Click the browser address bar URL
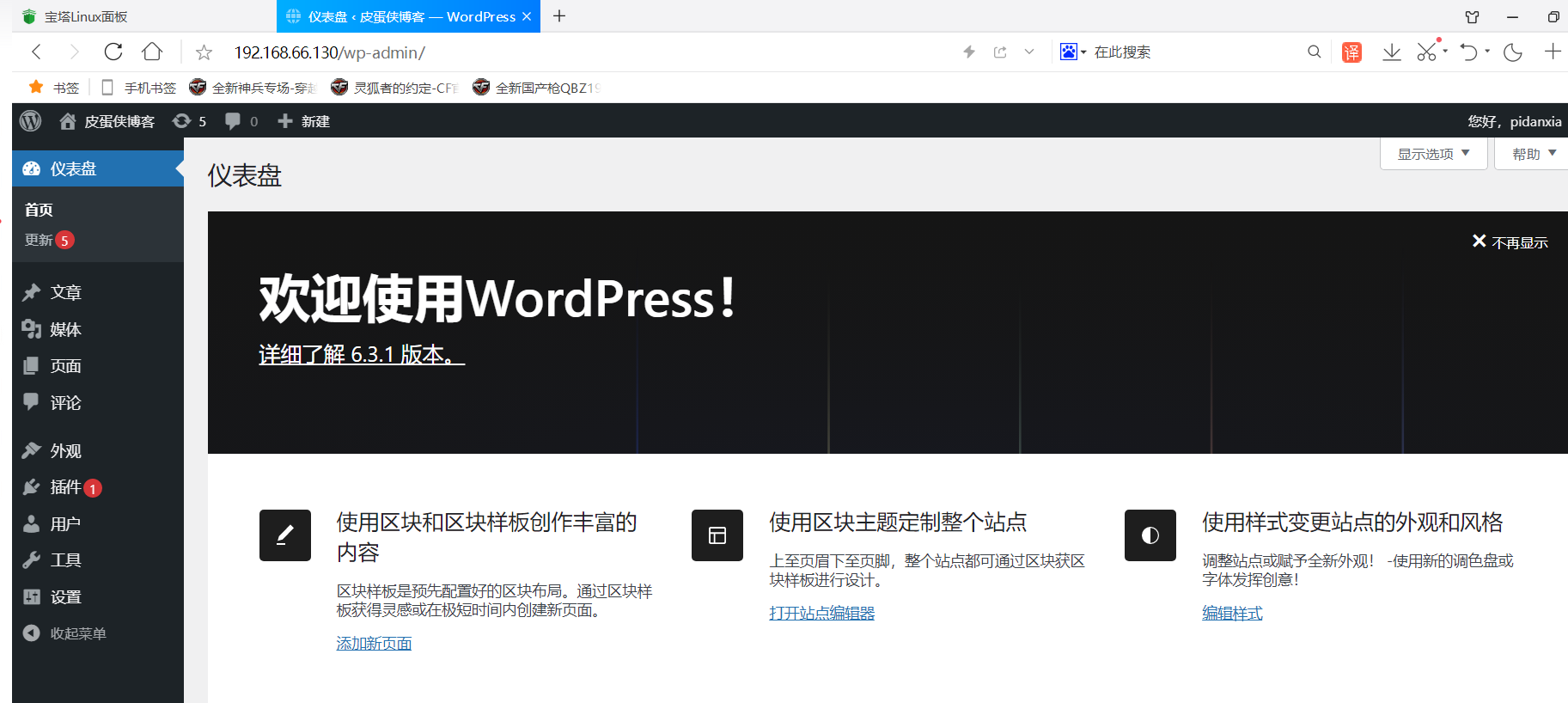 pos(330,52)
